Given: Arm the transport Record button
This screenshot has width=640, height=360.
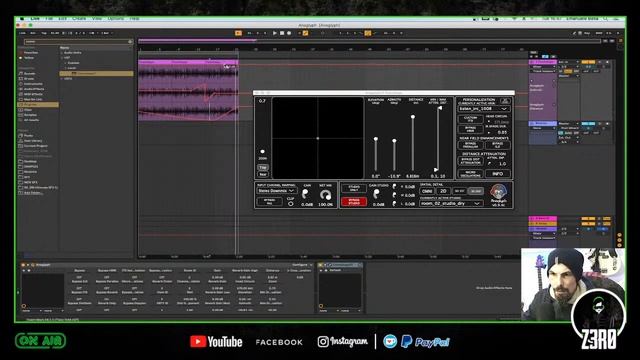Looking at the screenshot, I should click(x=289, y=33).
